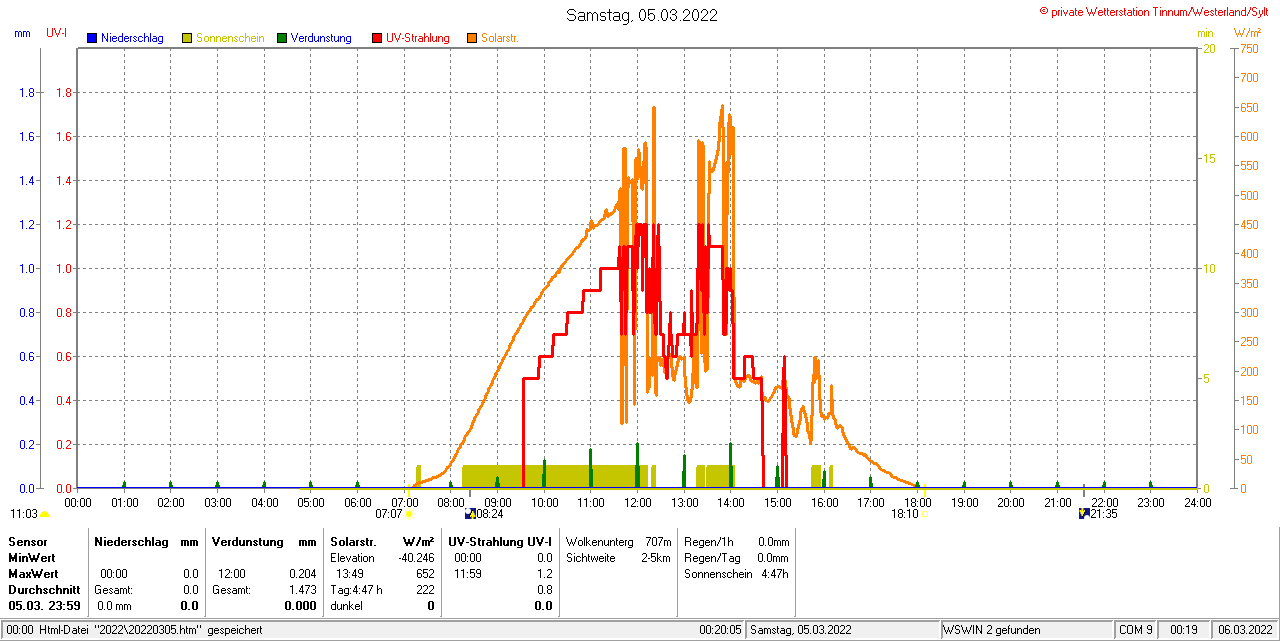Click the moon icon beside 08:24

click(x=470, y=514)
